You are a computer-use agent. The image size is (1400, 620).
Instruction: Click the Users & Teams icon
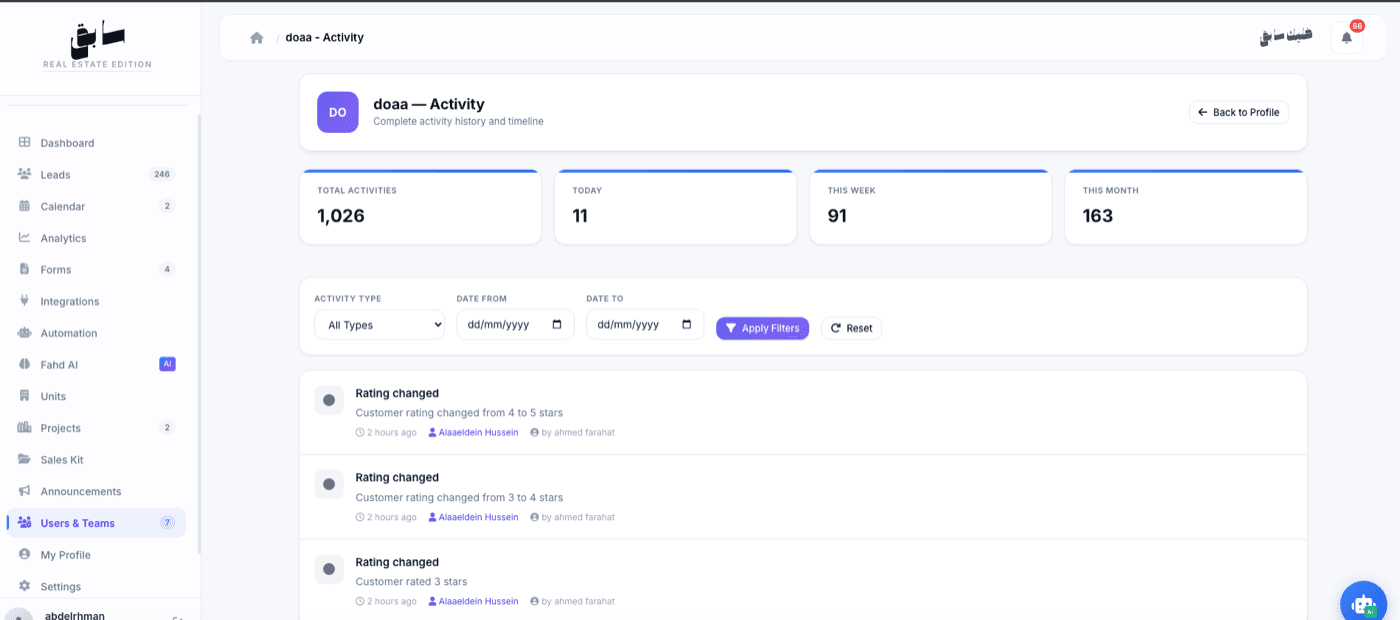pos(25,523)
